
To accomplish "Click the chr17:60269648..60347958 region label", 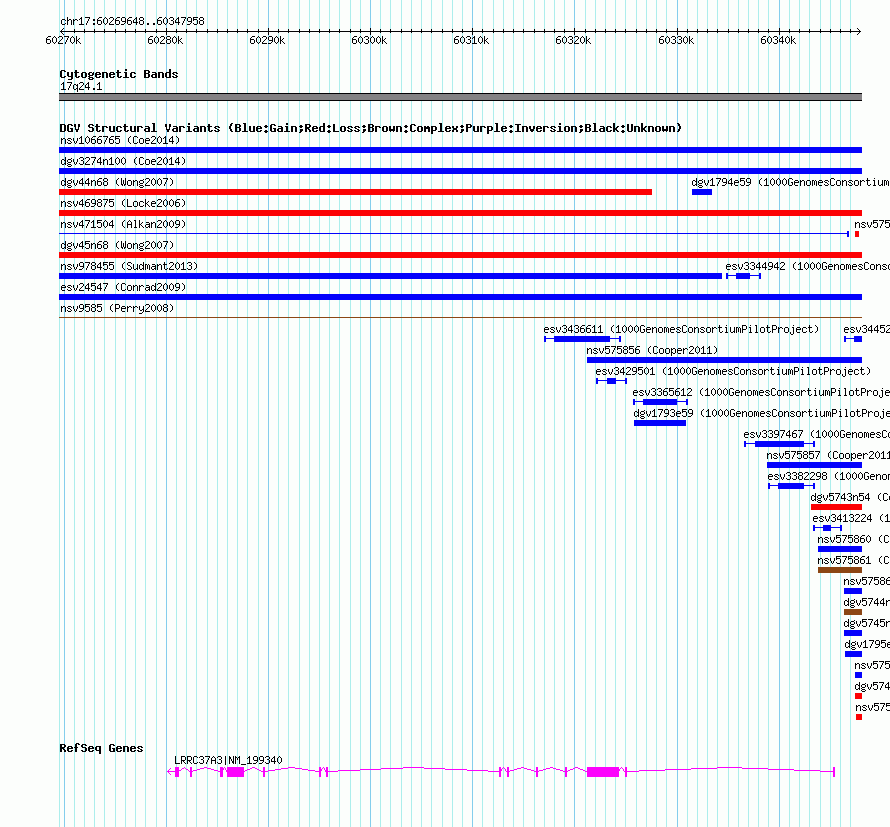I will click(x=132, y=21).
